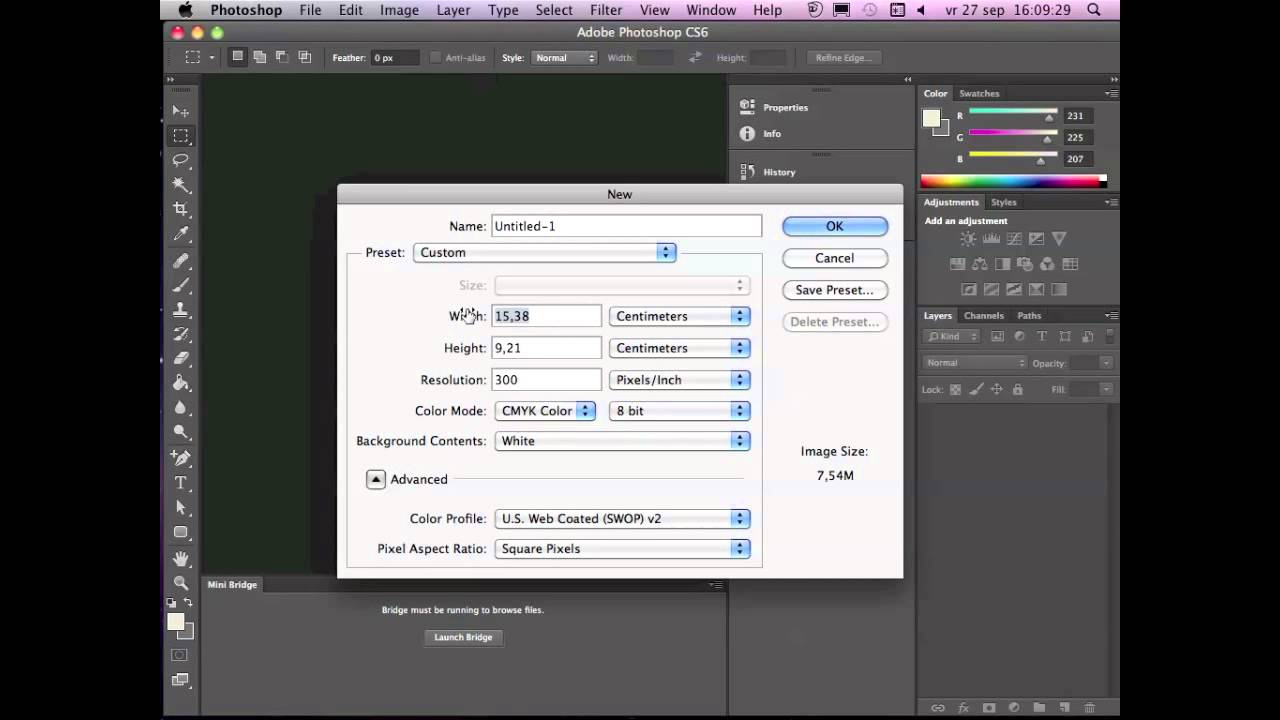The image size is (1280, 720).
Task: Open Width units dropdown Centimeters
Action: pyautogui.click(x=680, y=316)
